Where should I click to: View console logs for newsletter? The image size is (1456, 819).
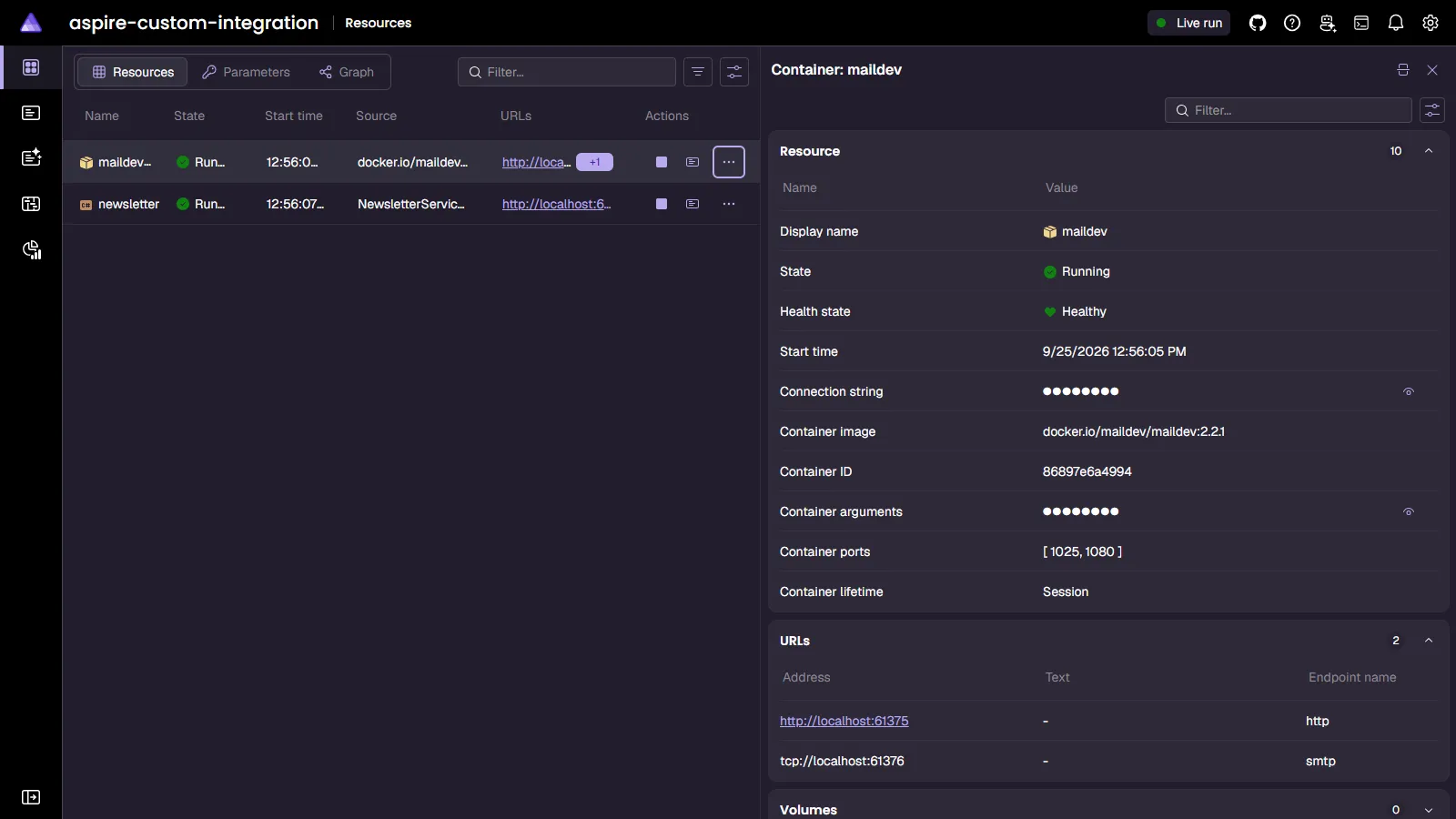pos(693,204)
